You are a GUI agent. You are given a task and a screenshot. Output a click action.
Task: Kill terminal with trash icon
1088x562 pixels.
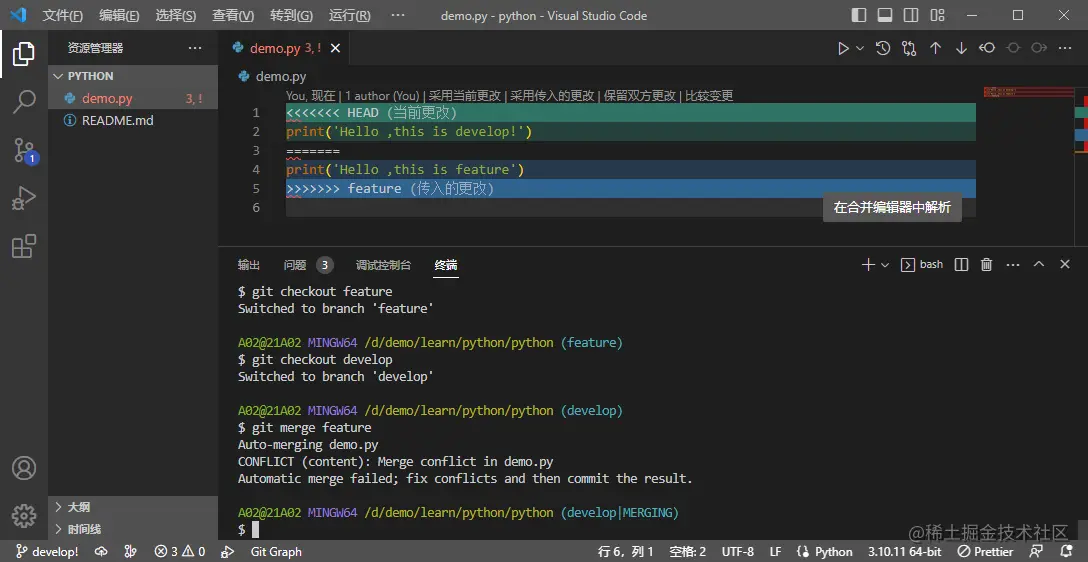click(987, 265)
